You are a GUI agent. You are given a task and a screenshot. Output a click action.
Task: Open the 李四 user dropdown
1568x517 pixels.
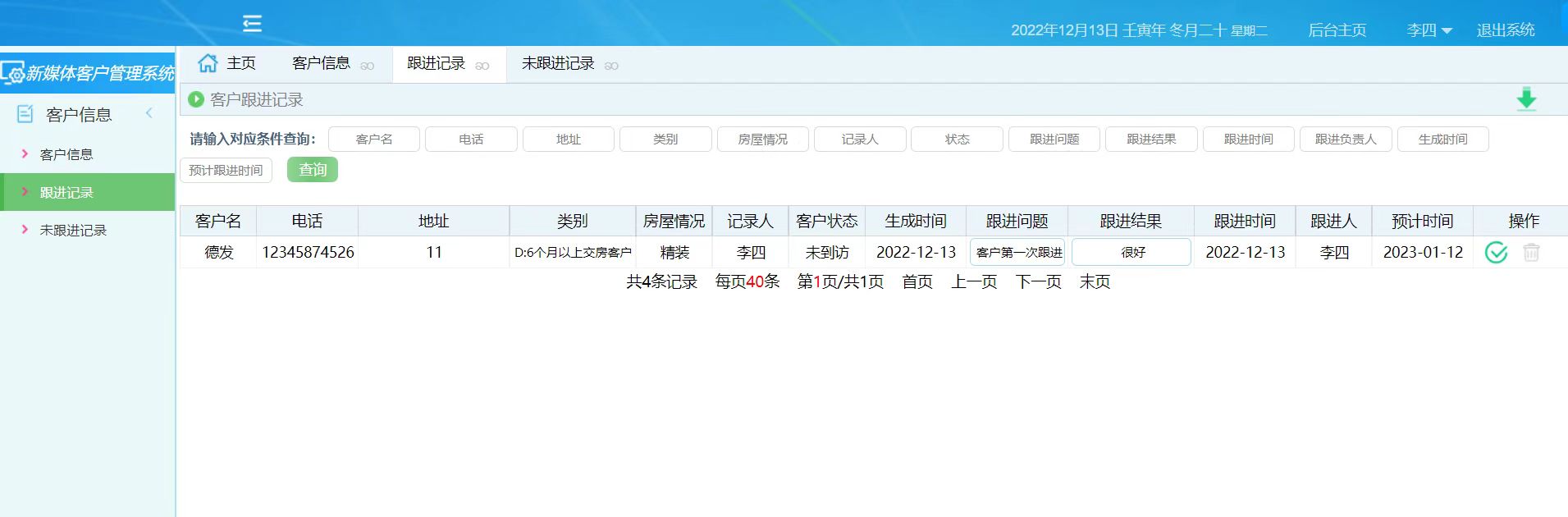click(1429, 30)
